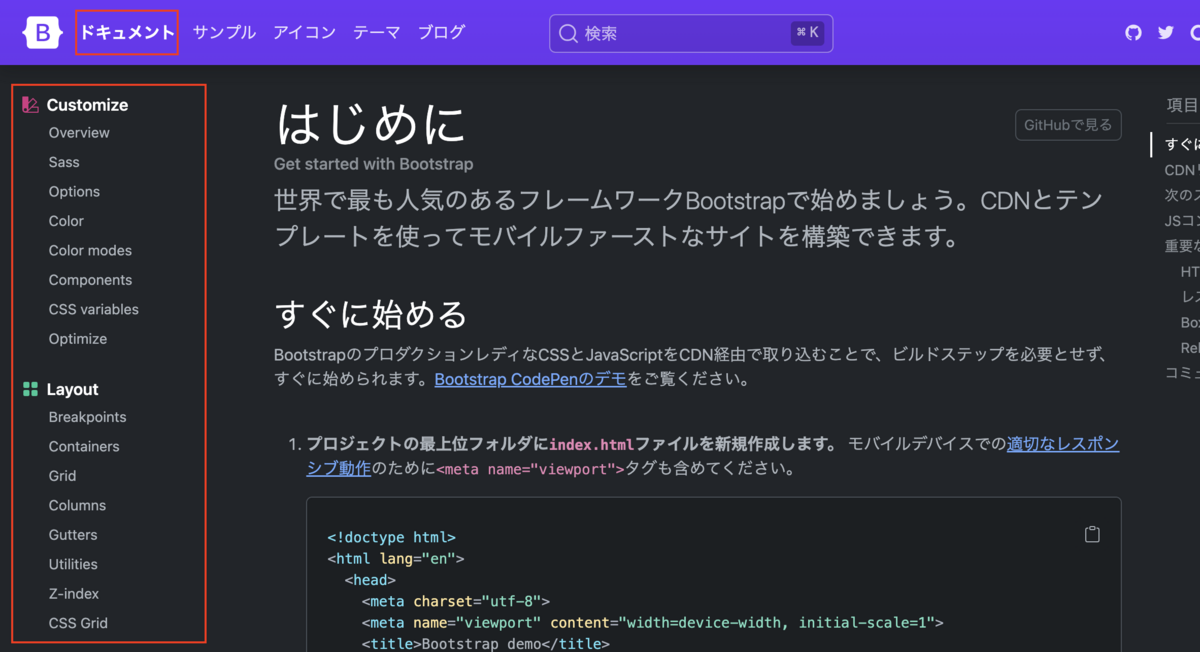Copy code with the clipboard icon
The height and width of the screenshot is (652, 1200).
point(1092,534)
